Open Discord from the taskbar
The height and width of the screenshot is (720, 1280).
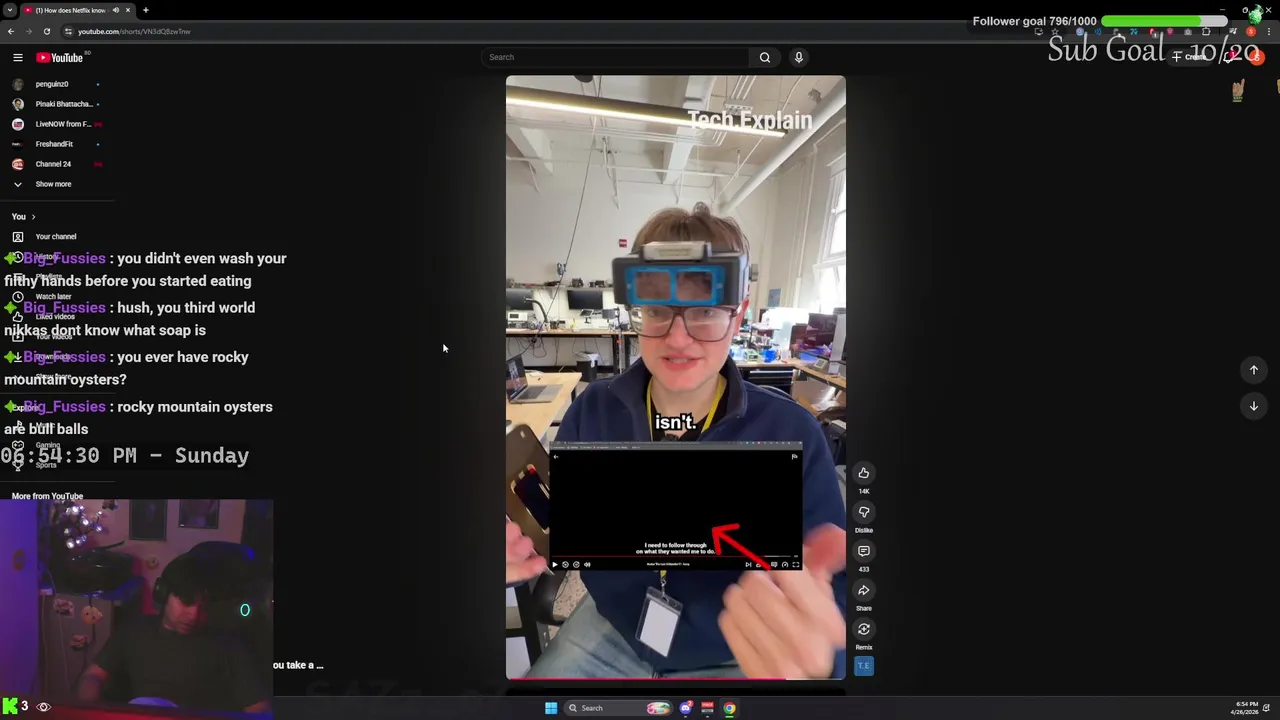pyautogui.click(x=686, y=708)
